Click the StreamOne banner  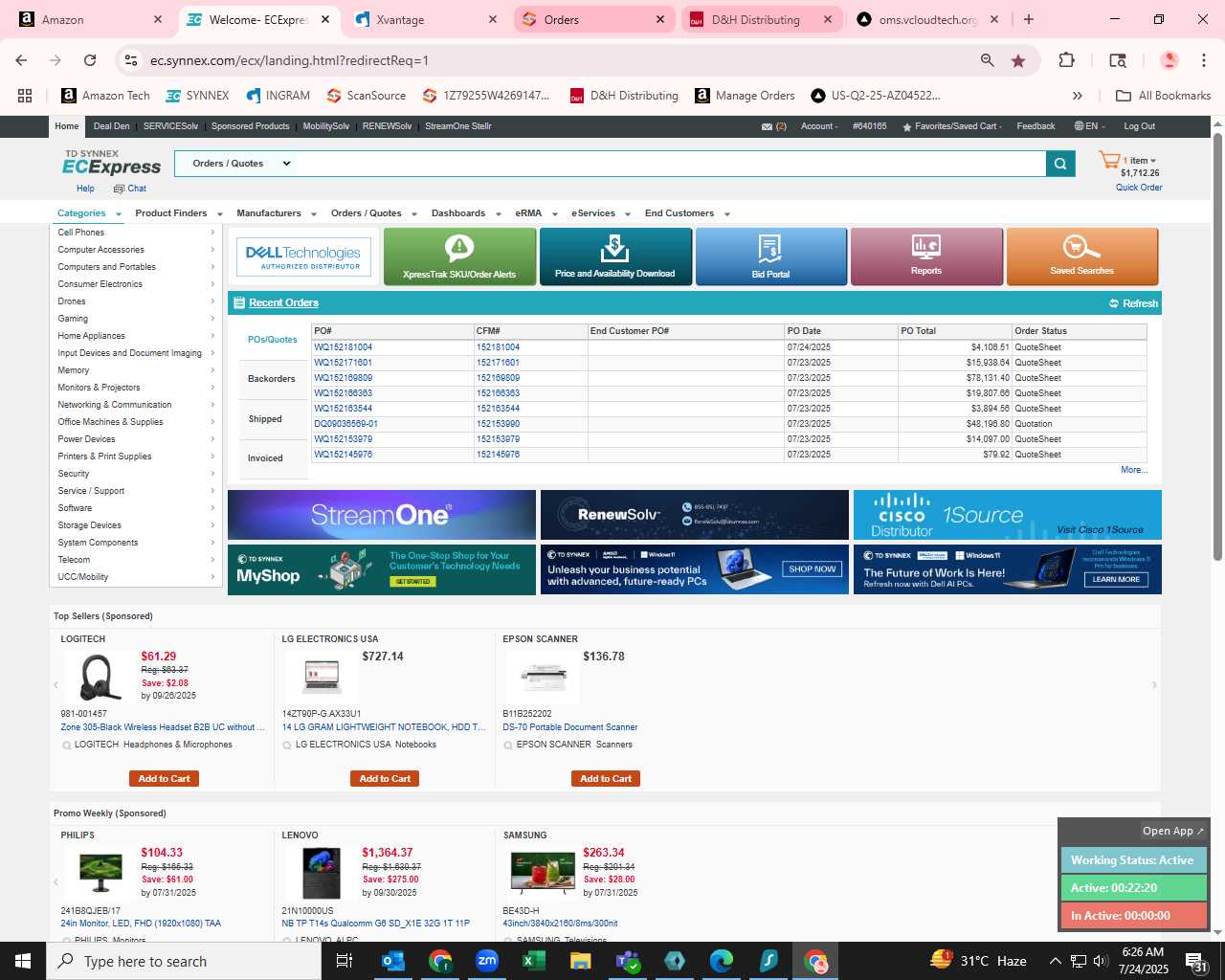(382, 515)
